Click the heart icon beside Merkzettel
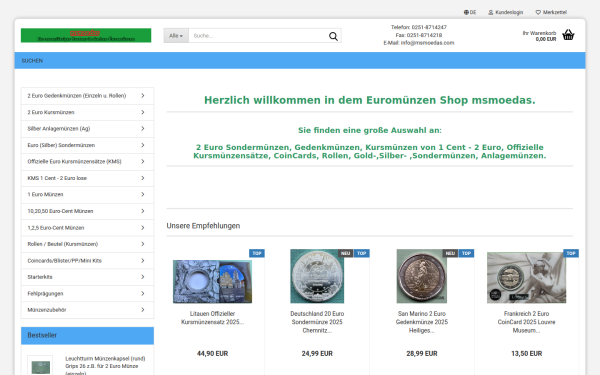The height and width of the screenshot is (375, 600). point(538,12)
